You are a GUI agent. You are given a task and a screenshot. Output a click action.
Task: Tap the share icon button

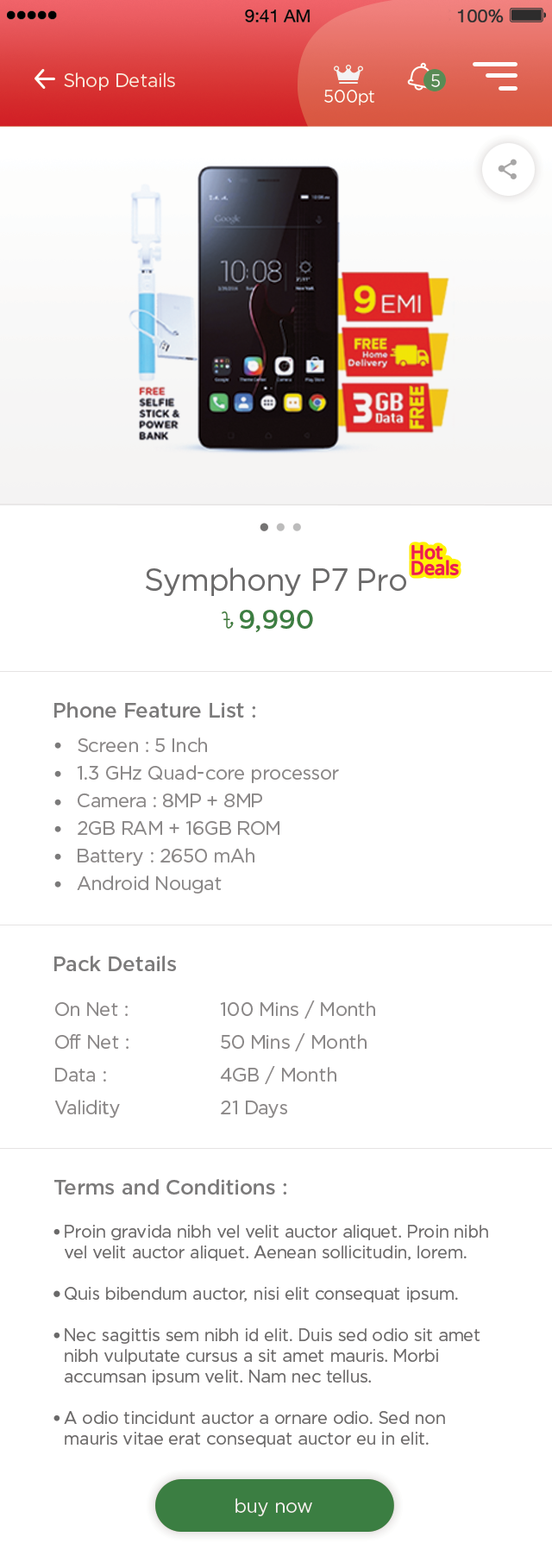(508, 169)
